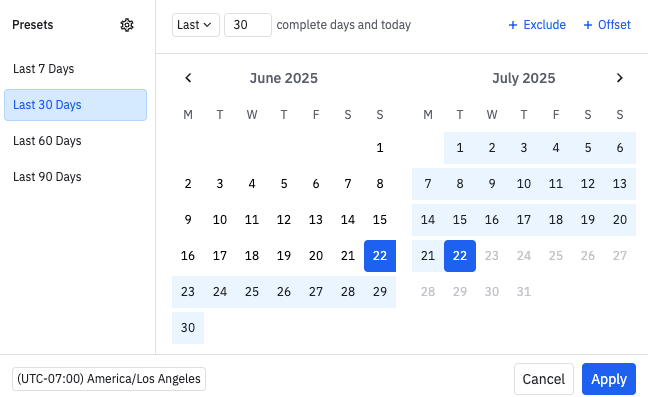Apply the selected date range
The width and height of the screenshot is (648, 397).
point(609,379)
